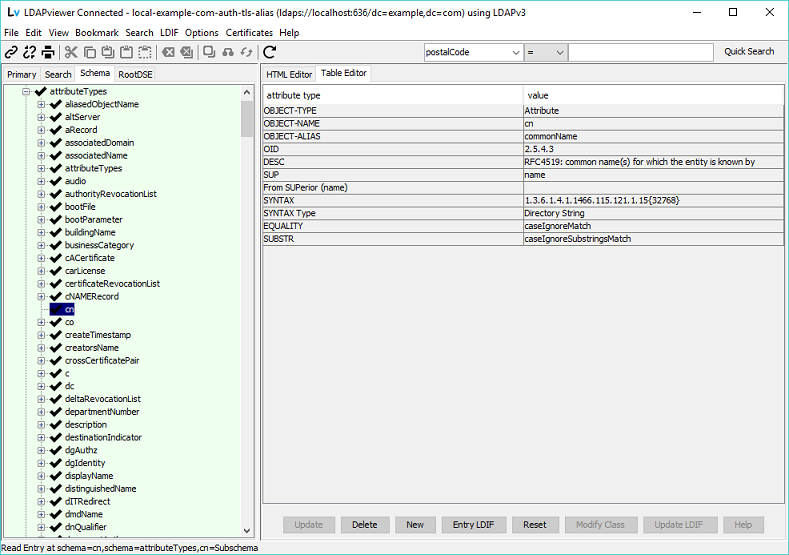Select the crossCertificatePair tree item

(x=102, y=361)
